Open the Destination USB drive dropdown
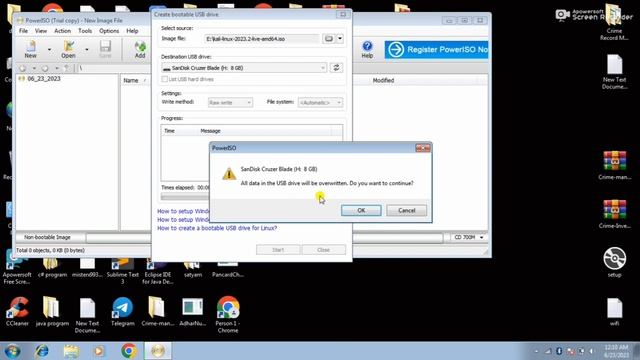The height and width of the screenshot is (360, 640). tap(244, 68)
